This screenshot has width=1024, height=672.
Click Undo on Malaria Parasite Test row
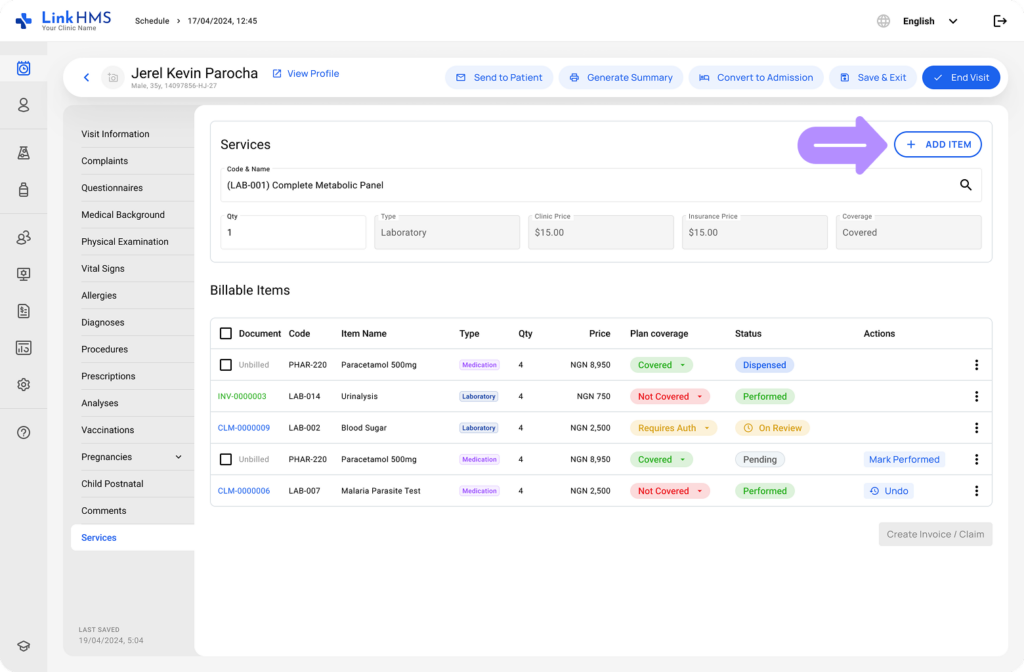888,491
